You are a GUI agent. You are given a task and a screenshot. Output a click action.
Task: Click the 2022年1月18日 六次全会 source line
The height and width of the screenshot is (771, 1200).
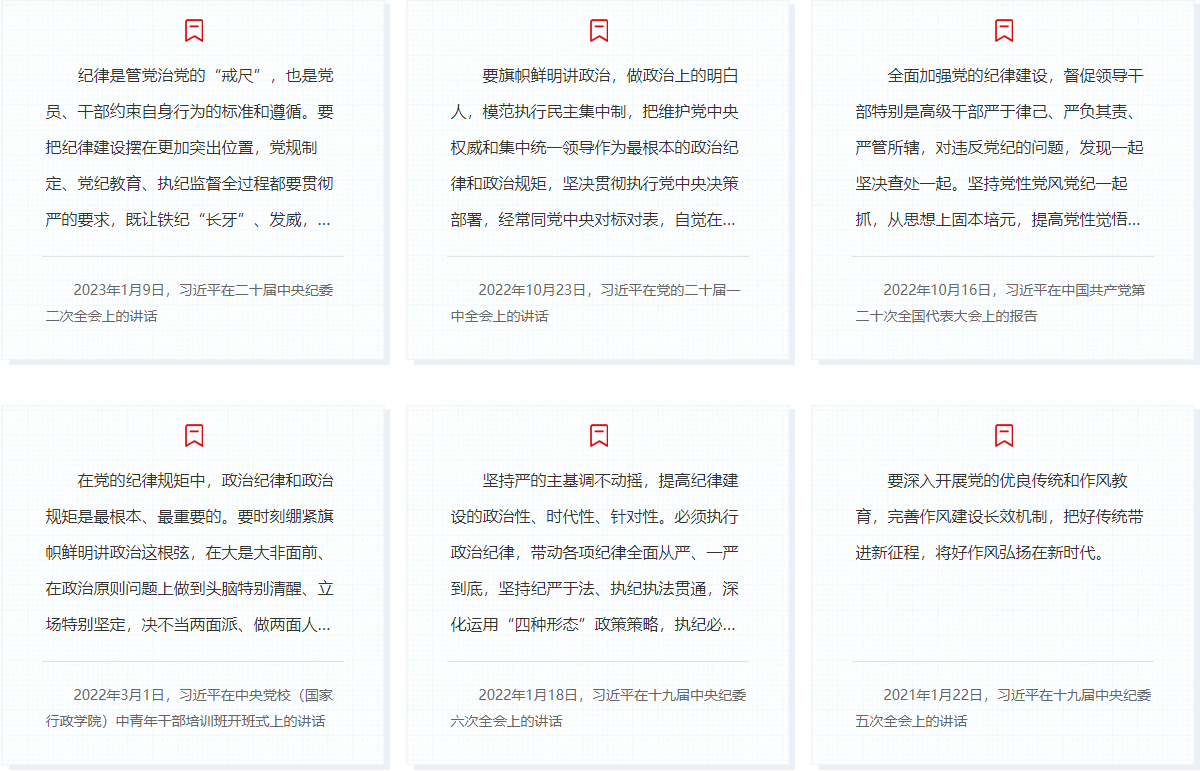[x=595, y=708]
